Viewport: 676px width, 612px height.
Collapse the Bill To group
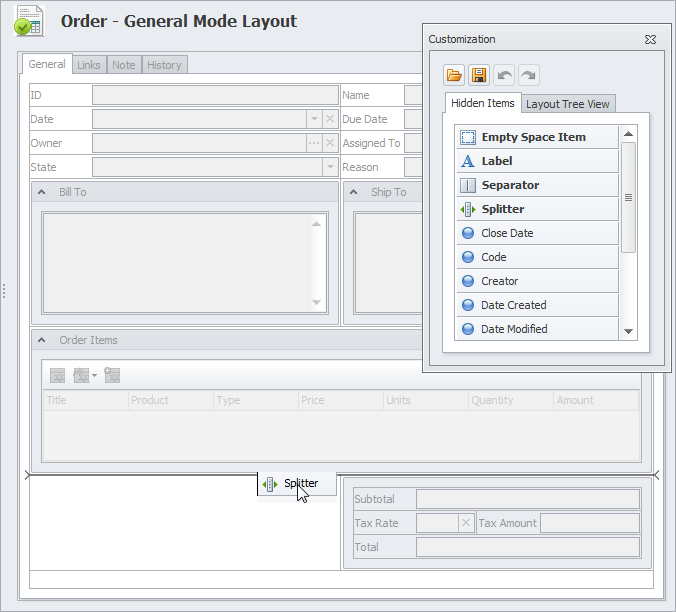pyautogui.click(x=42, y=192)
